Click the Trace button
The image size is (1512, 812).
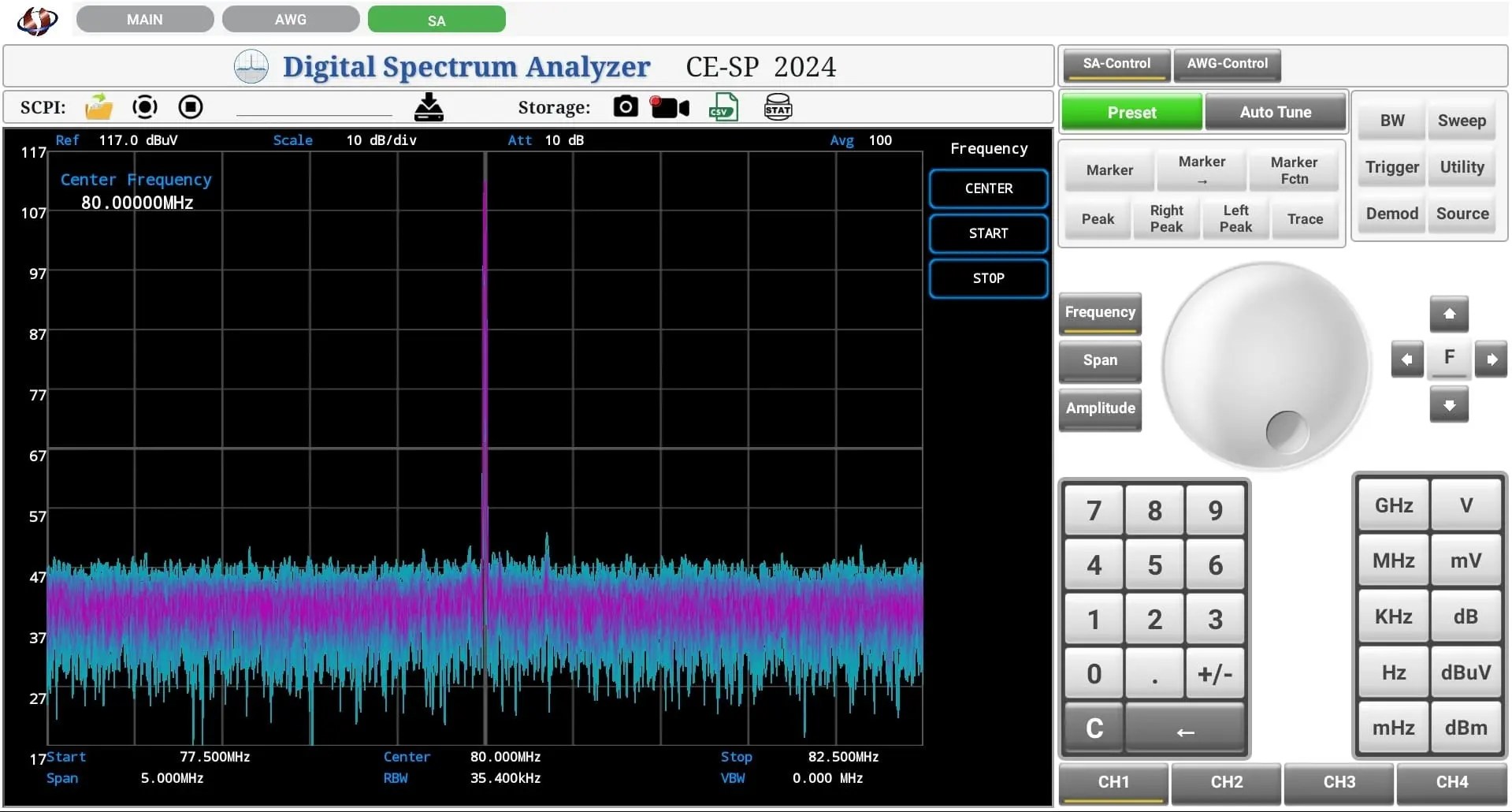1305,218
